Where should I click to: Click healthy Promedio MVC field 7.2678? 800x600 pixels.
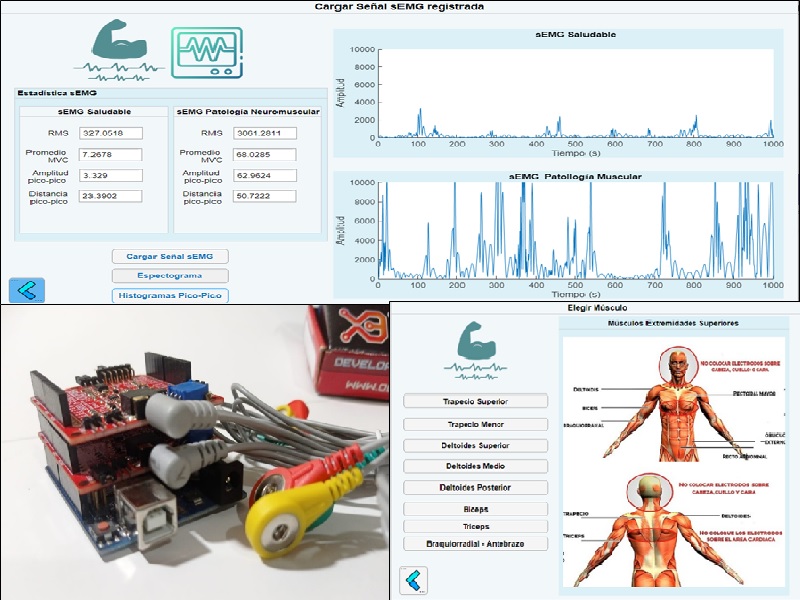111,155
